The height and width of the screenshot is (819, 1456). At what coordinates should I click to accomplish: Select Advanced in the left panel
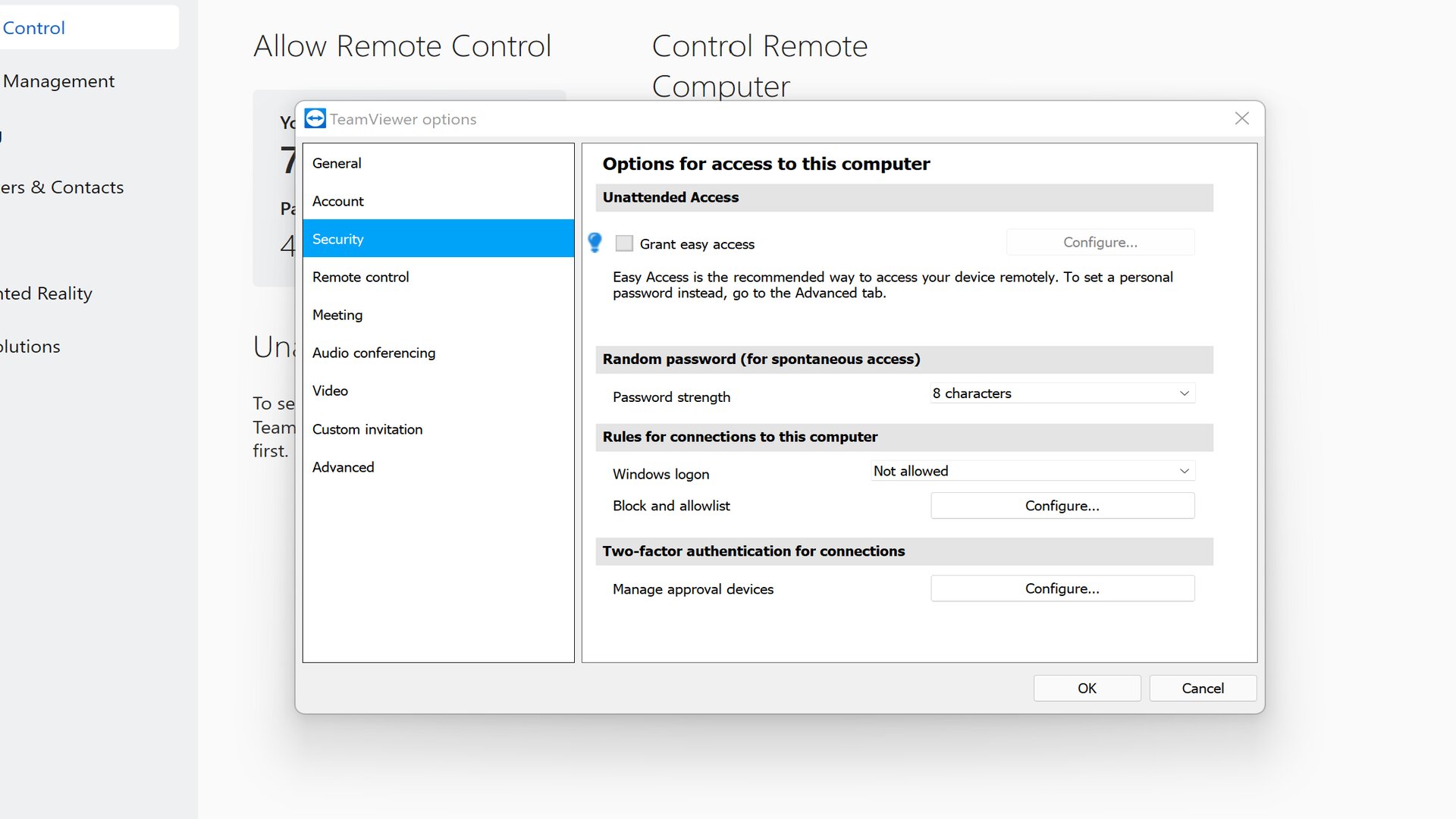pyautogui.click(x=343, y=467)
